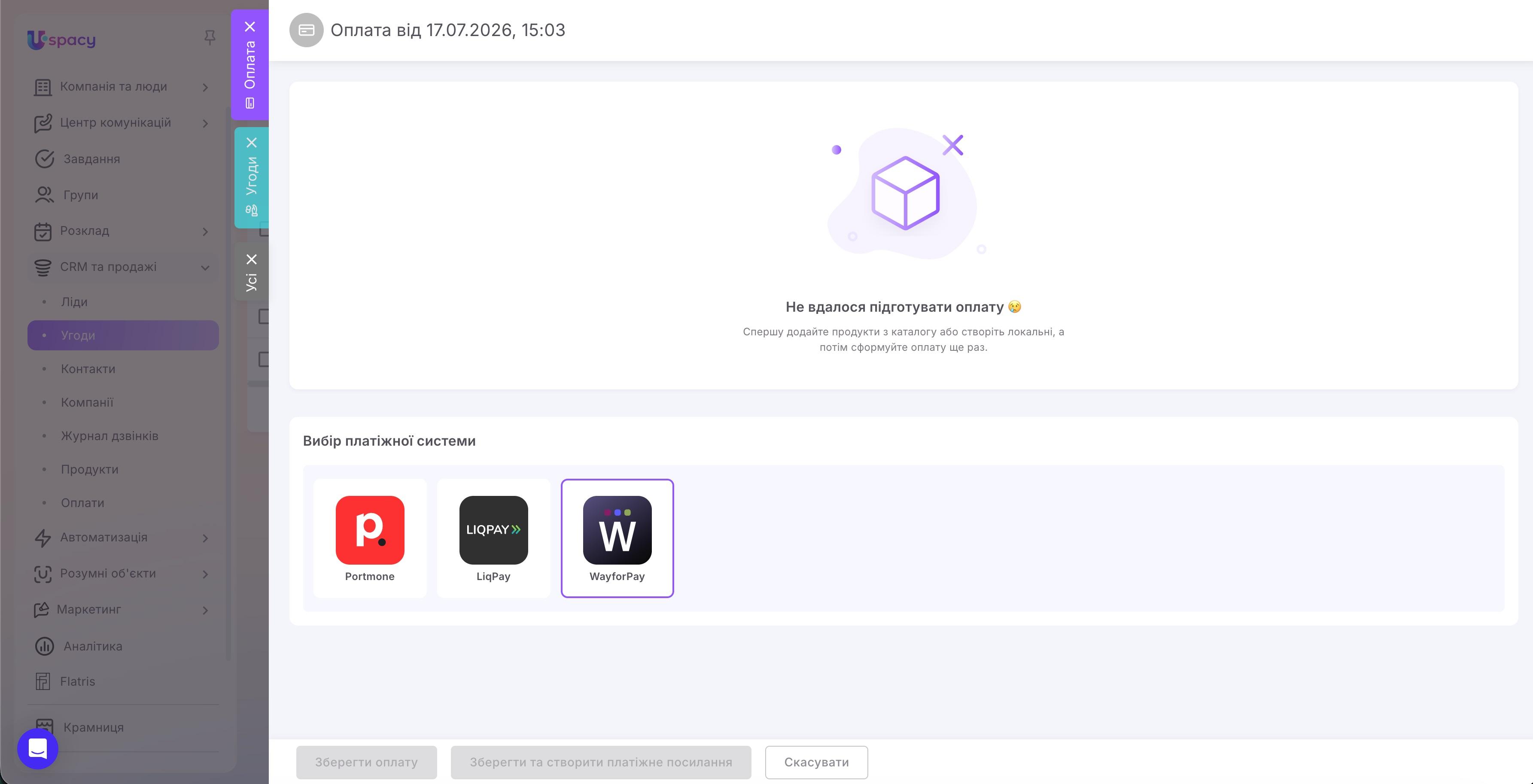The width and height of the screenshot is (1533, 784).
Task: Expand the Маркетинг menu chevron
Action: coord(205,610)
